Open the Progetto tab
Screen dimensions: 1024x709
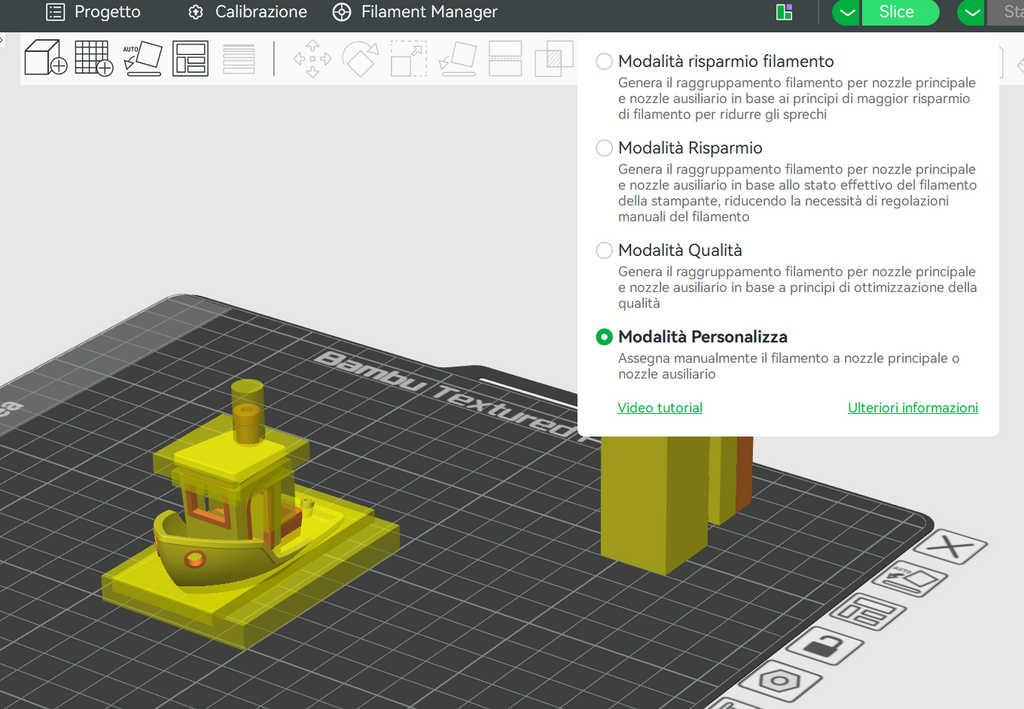tap(93, 12)
